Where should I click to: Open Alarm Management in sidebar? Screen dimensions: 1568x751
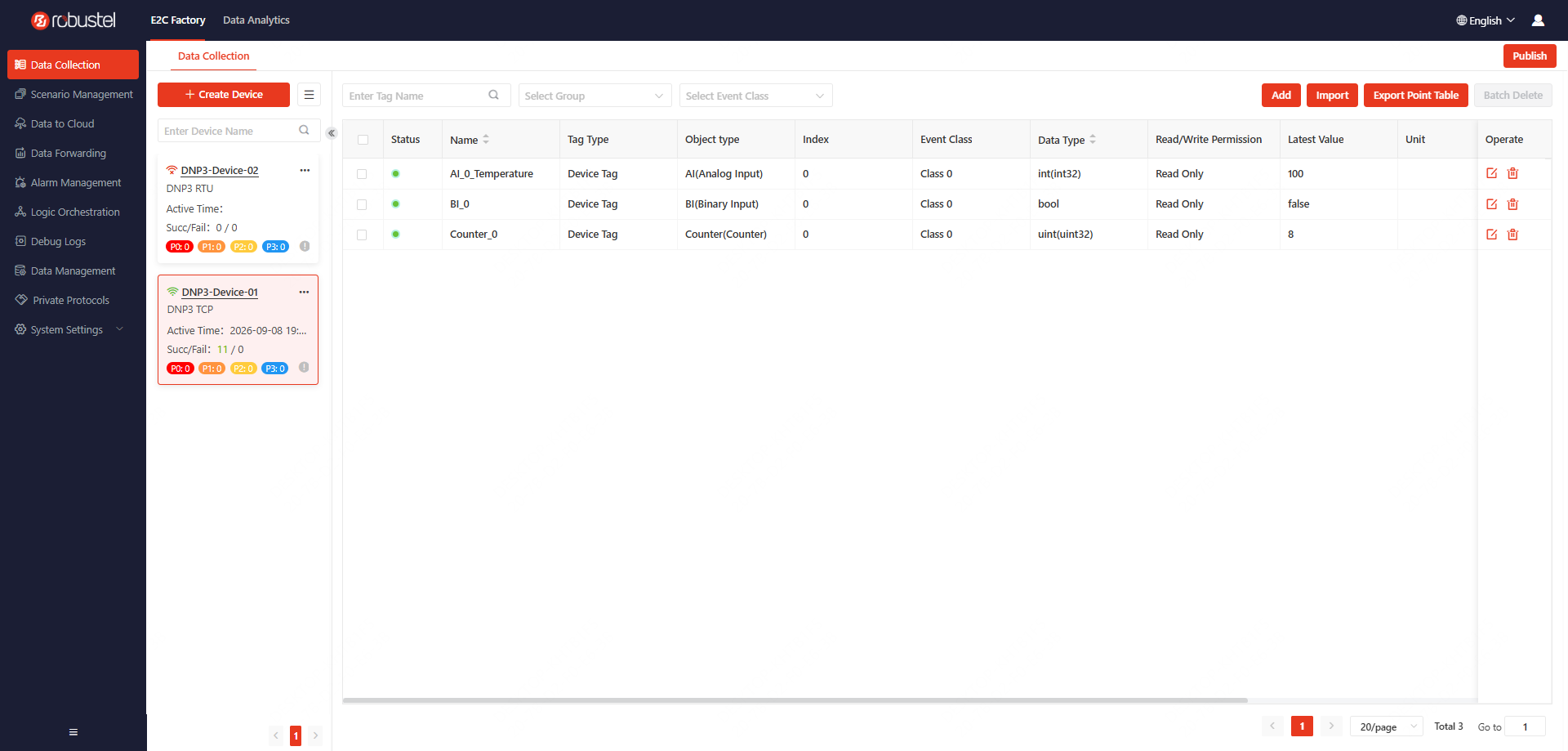75,183
